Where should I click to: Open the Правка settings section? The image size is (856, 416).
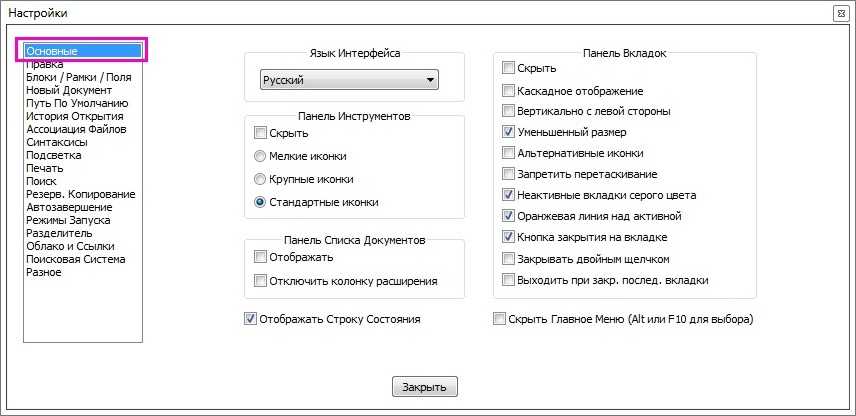point(44,64)
